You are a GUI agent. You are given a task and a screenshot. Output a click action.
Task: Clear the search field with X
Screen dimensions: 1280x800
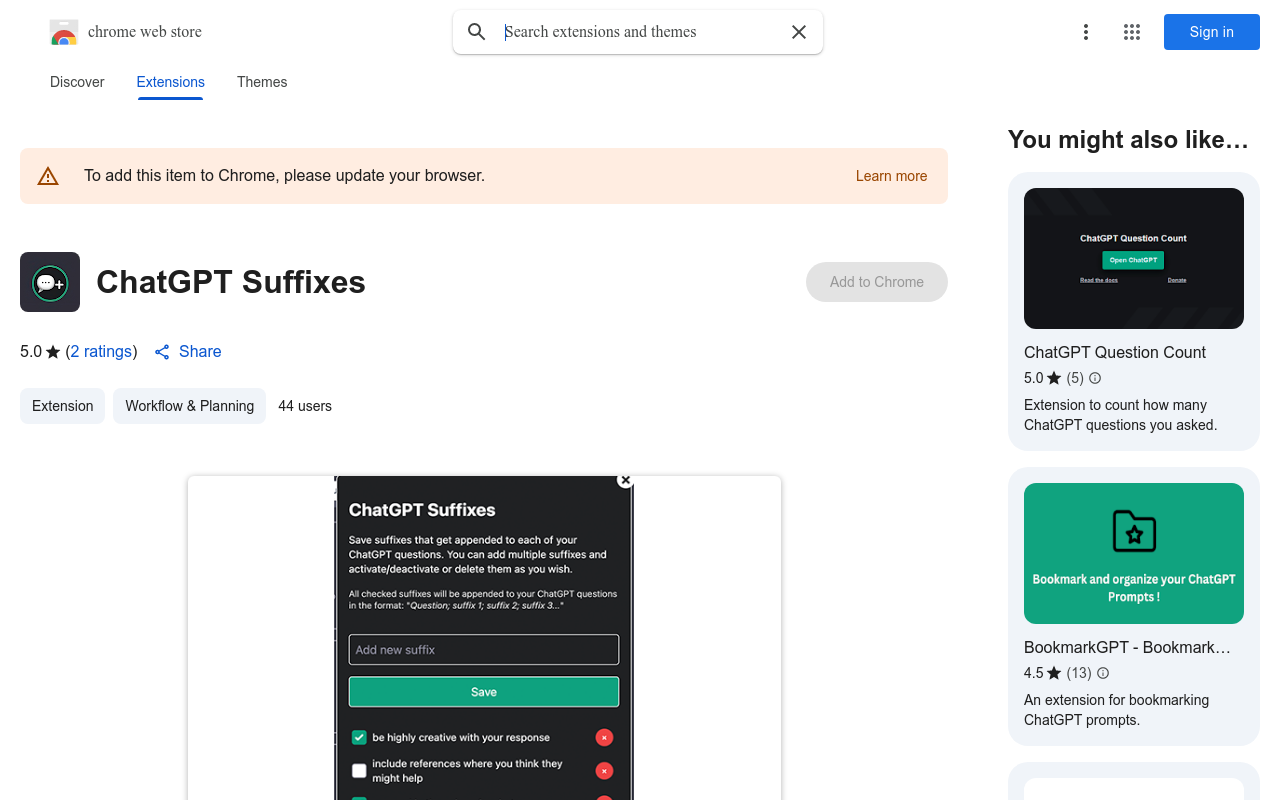point(799,32)
